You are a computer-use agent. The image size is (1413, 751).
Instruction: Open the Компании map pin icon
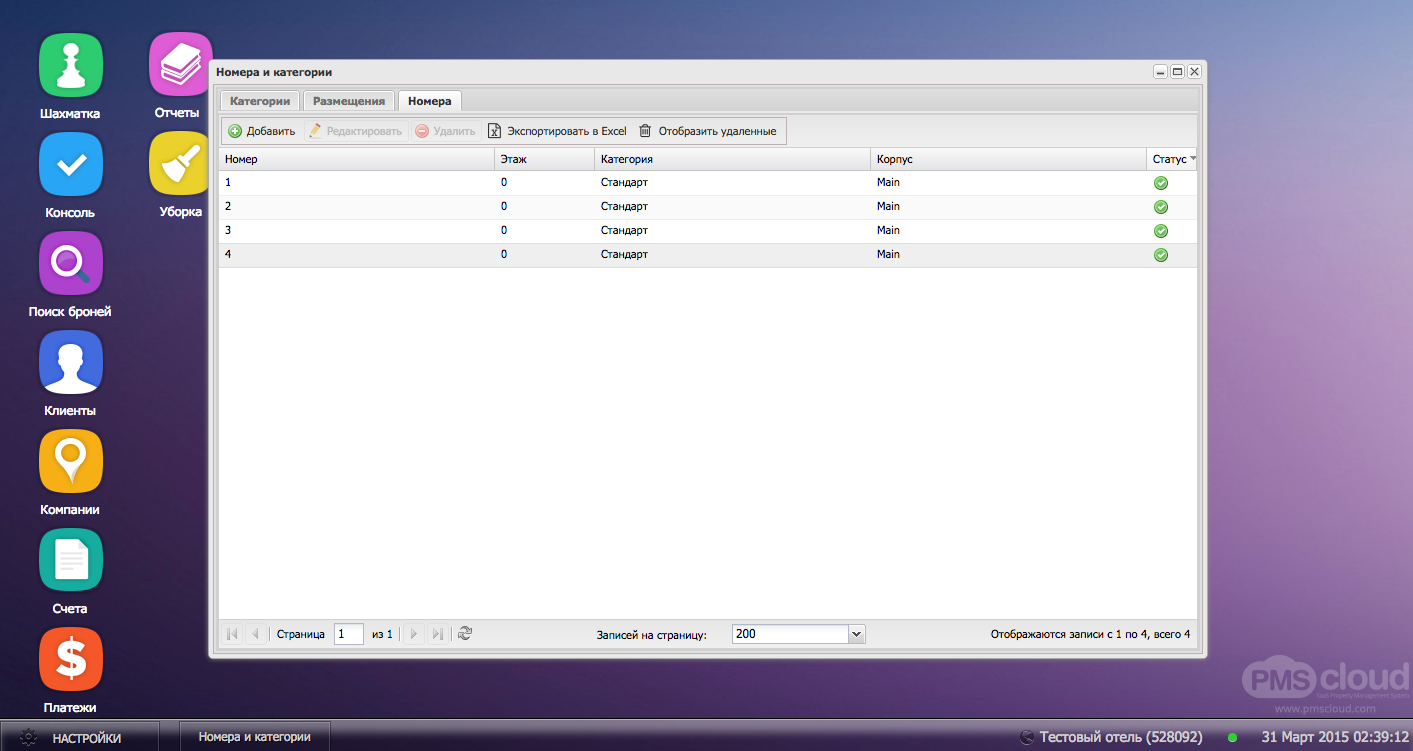70,461
